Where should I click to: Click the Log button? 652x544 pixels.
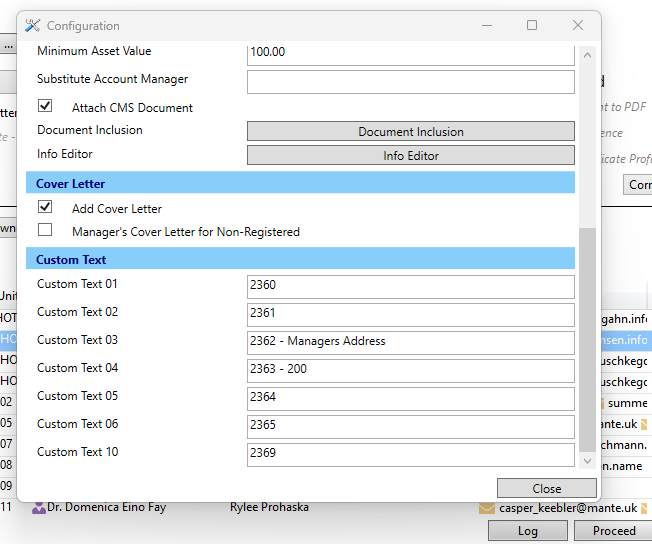coord(527,531)
